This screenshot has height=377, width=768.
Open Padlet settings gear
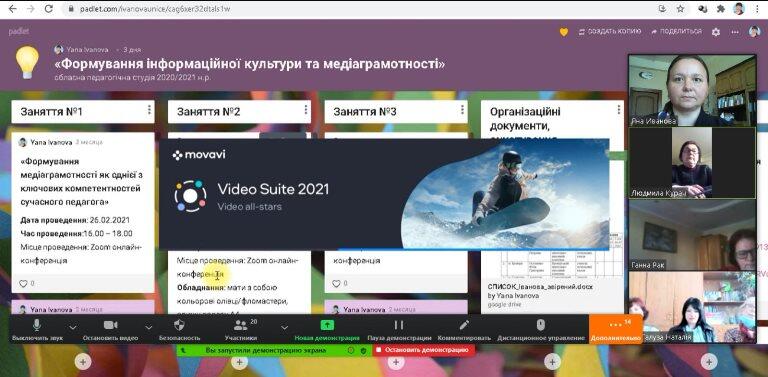click(x=716, y=32)
